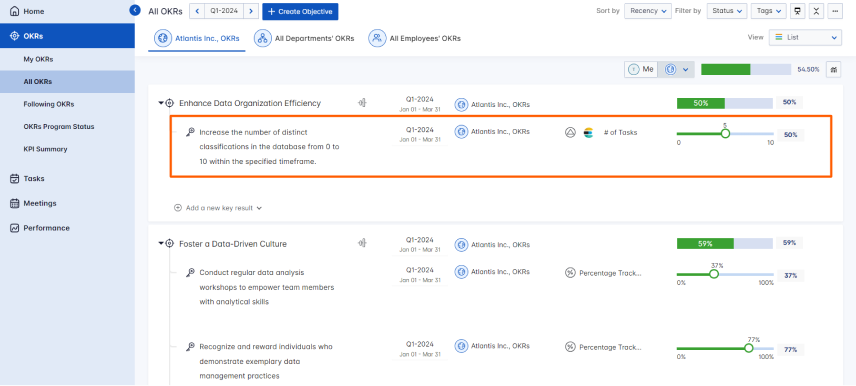Screen dimensions: 856x386
Task: Open the List view dropdown
Action: click(x=805, y=37)
